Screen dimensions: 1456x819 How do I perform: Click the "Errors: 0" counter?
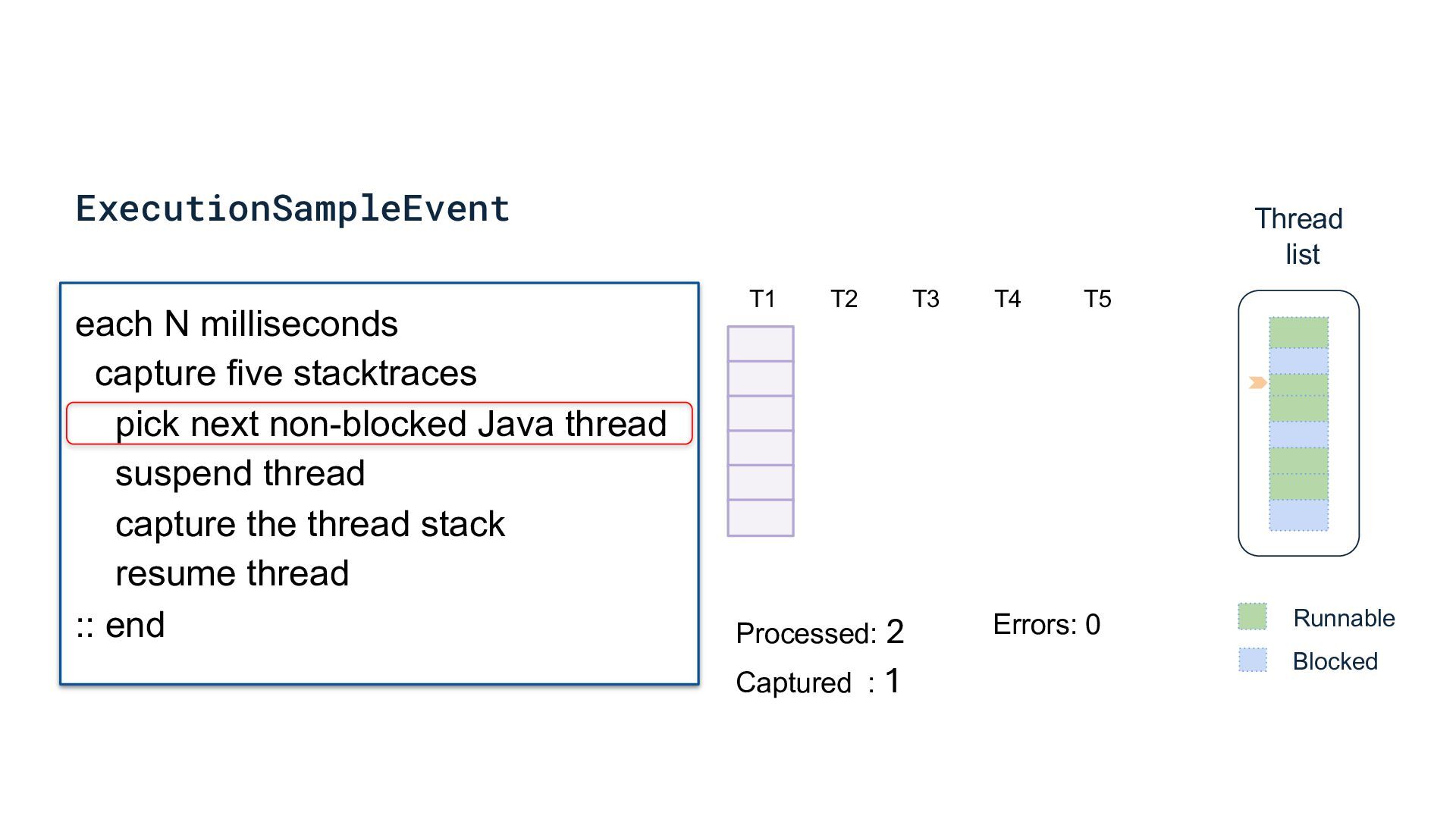tap(1046, 625)
